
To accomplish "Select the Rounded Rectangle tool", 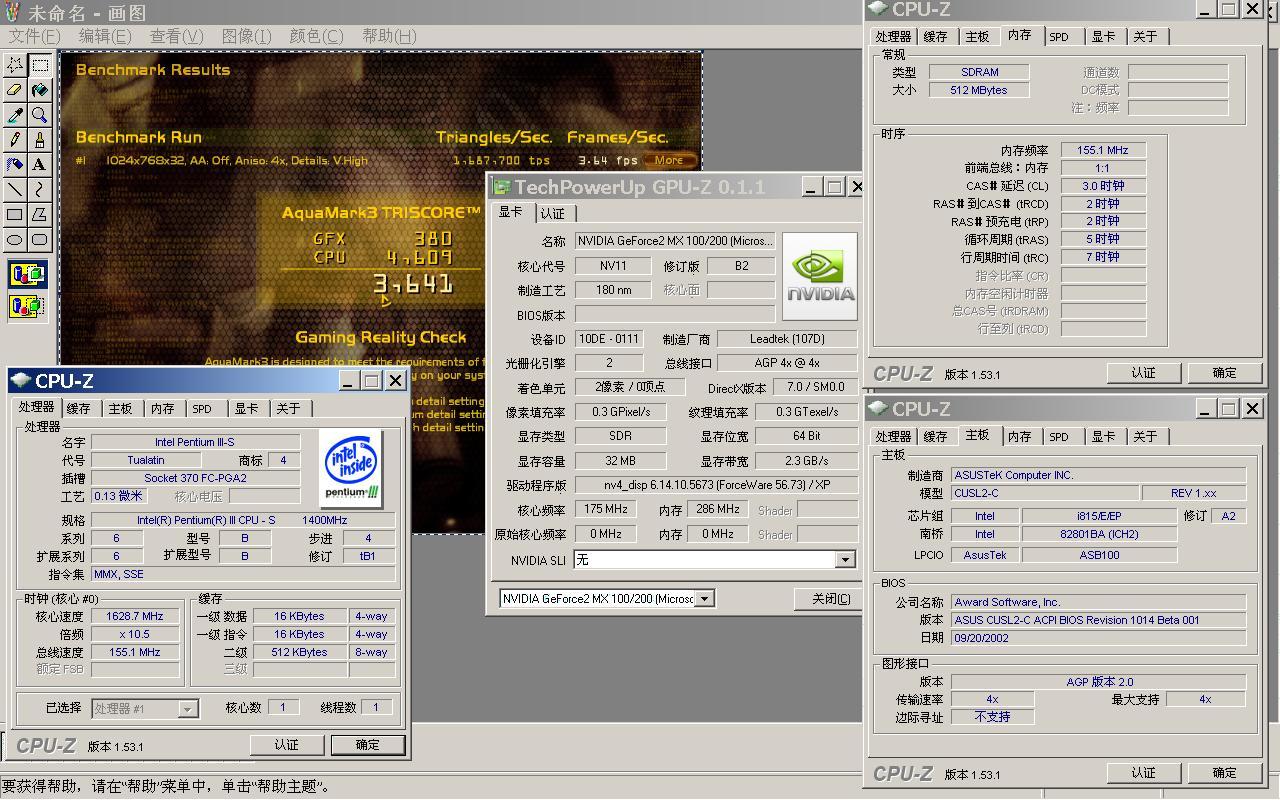I will 39,239.
